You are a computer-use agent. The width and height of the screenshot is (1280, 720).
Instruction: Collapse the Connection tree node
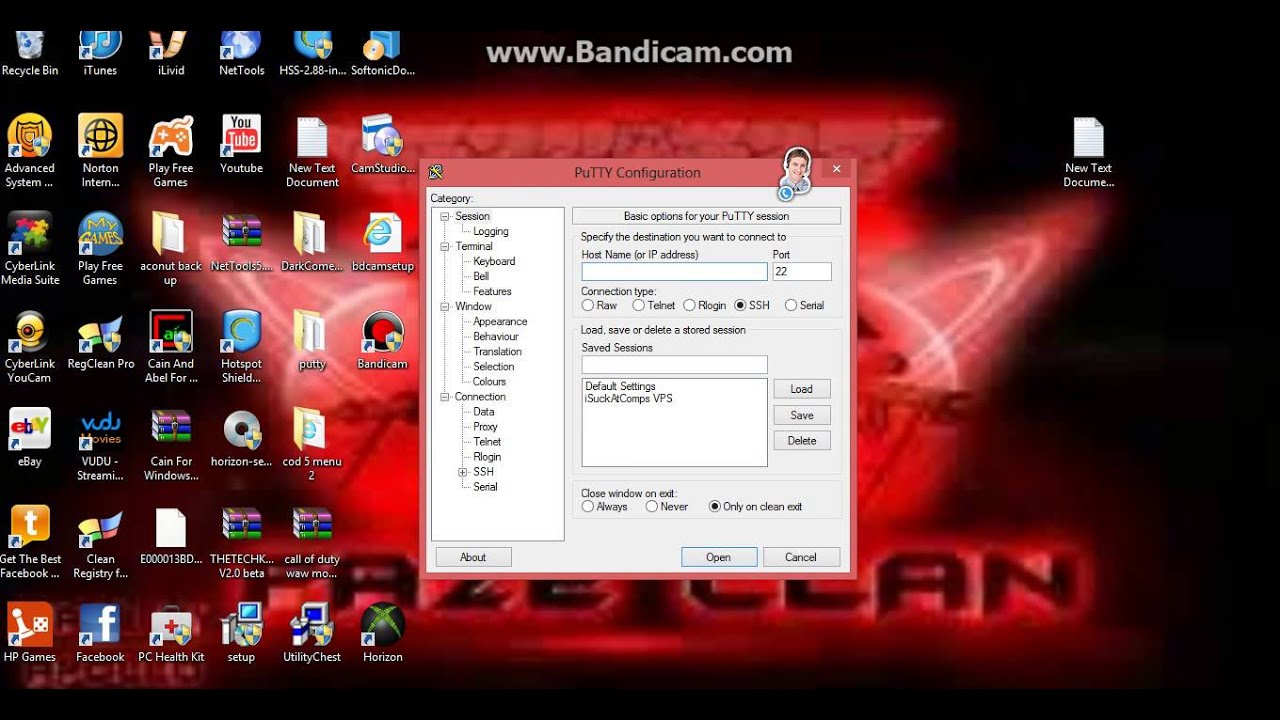click(446, 397)
